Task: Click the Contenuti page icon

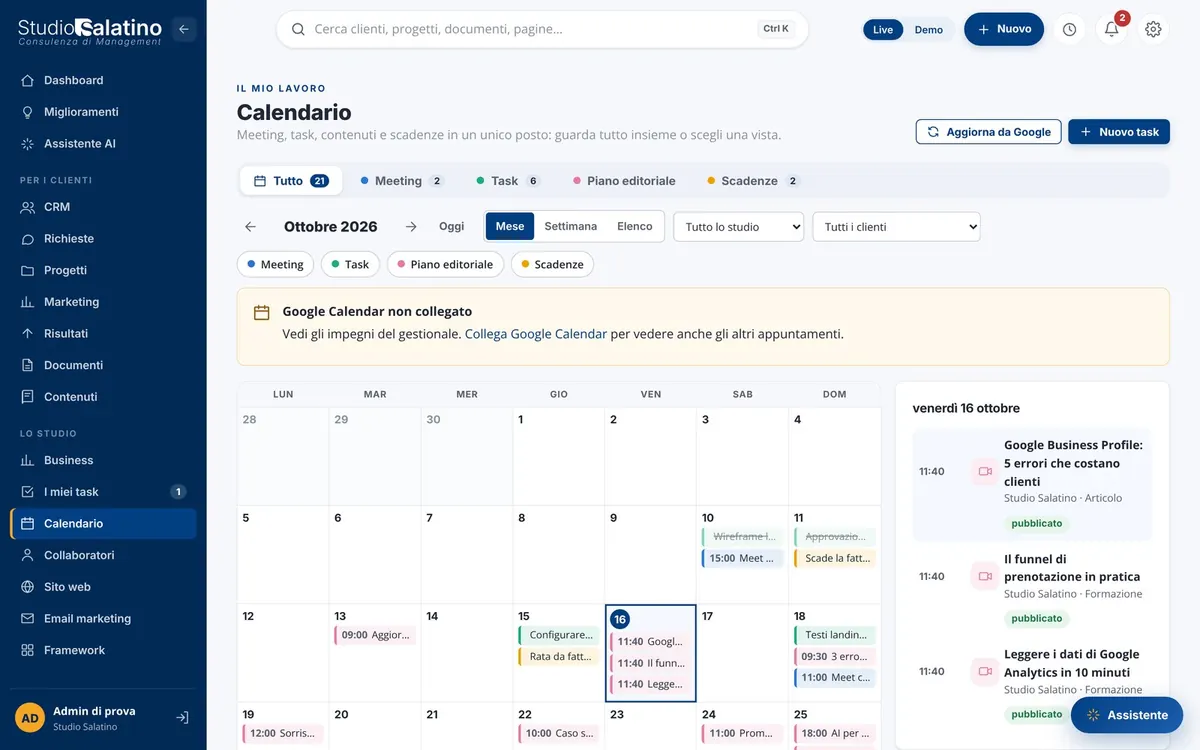Action: (x=27, y=397)
